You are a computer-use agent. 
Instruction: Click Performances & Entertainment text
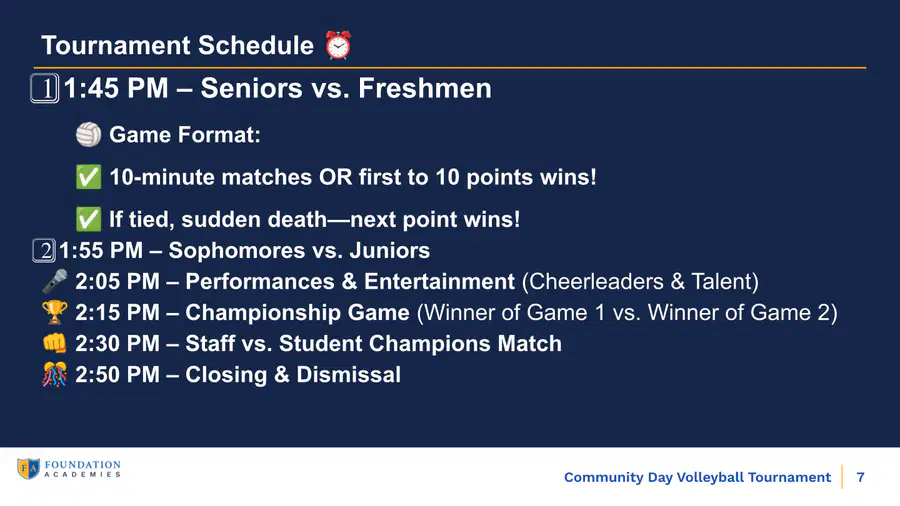coord(350,282)
